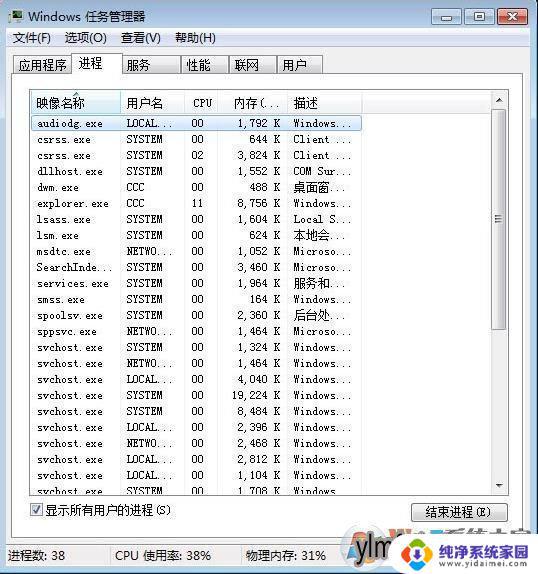Select svchost.exe row with 8,484 K
This screenshot has width=538, height=574.
click(196, 411)
